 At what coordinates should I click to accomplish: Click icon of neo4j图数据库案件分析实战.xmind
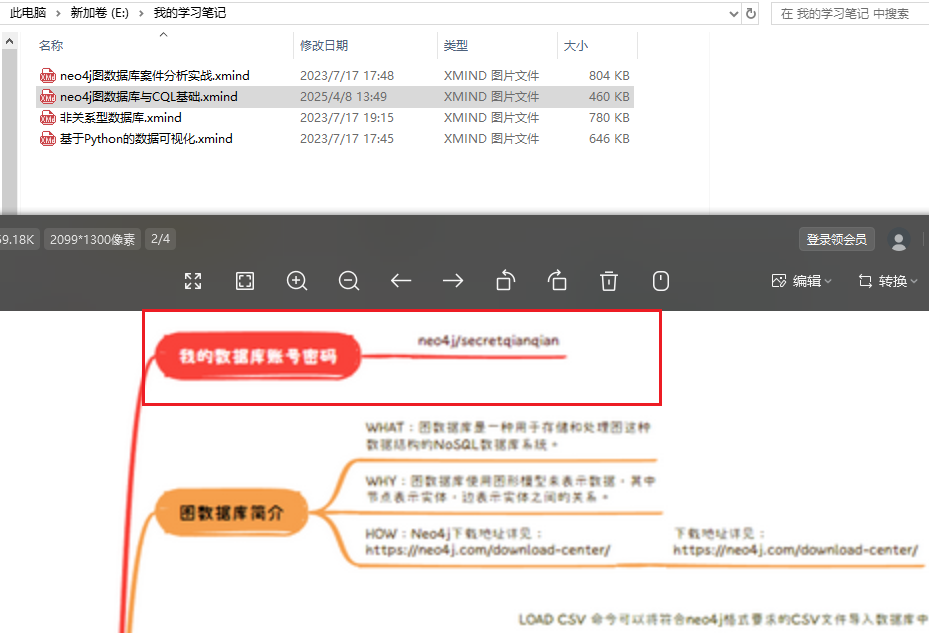tap(48, 76)
